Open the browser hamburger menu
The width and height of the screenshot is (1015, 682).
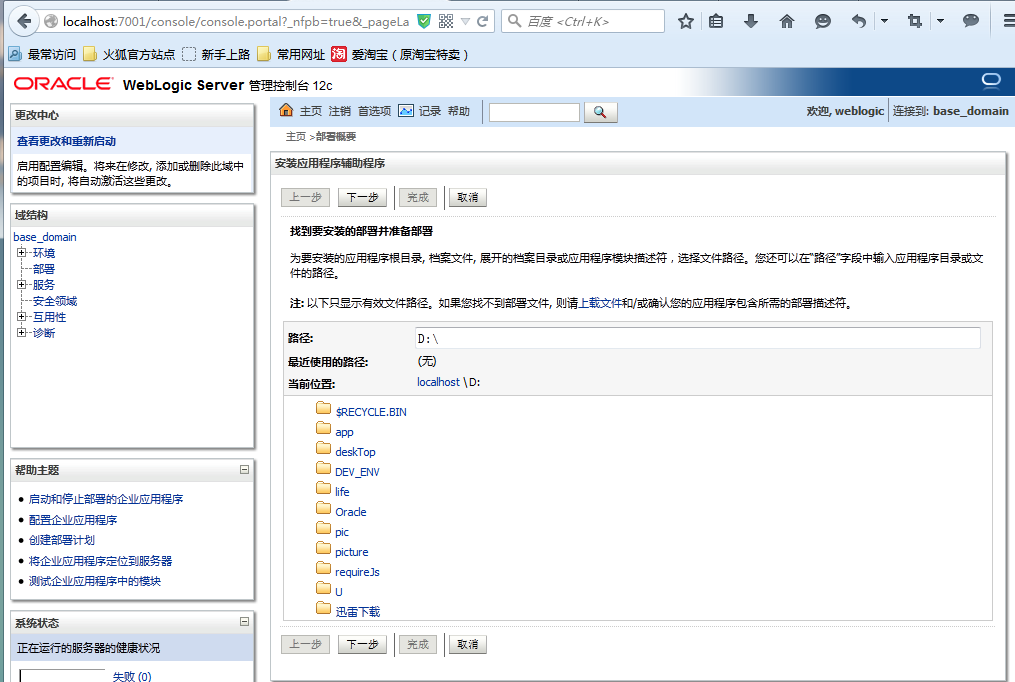pyautogui.click(x=1009, y=21)
